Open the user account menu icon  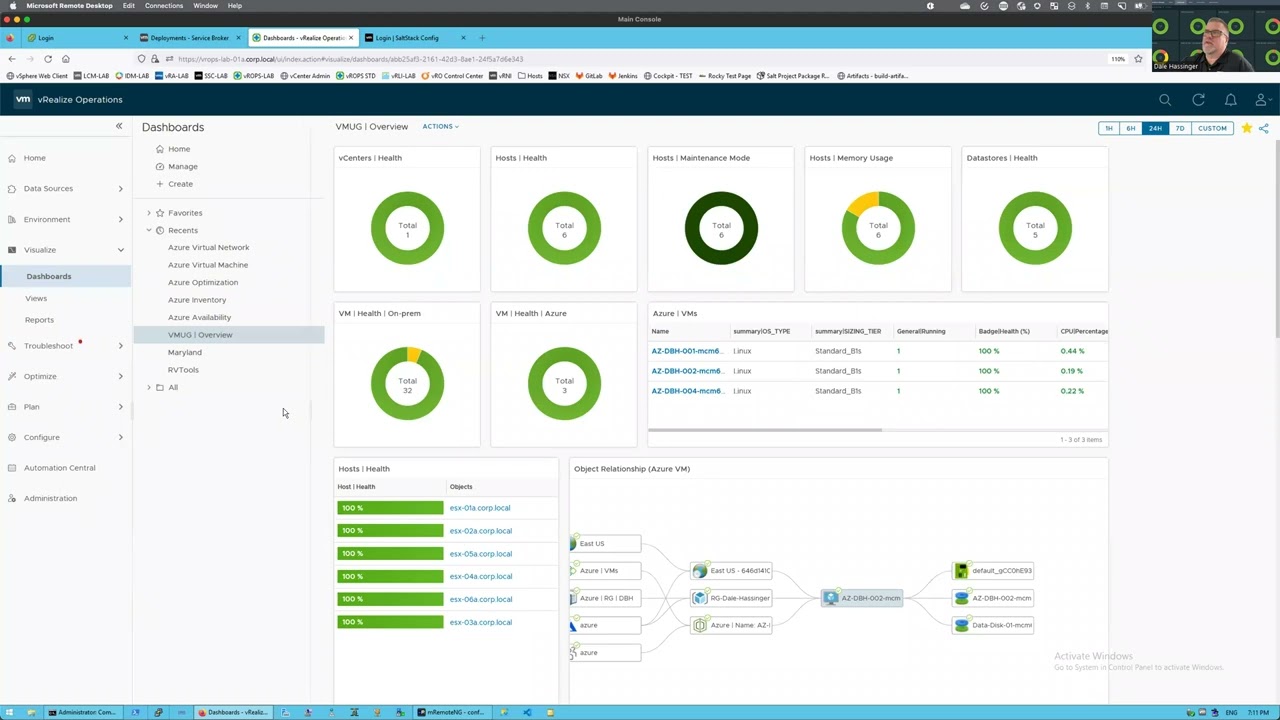[1262, 100]
